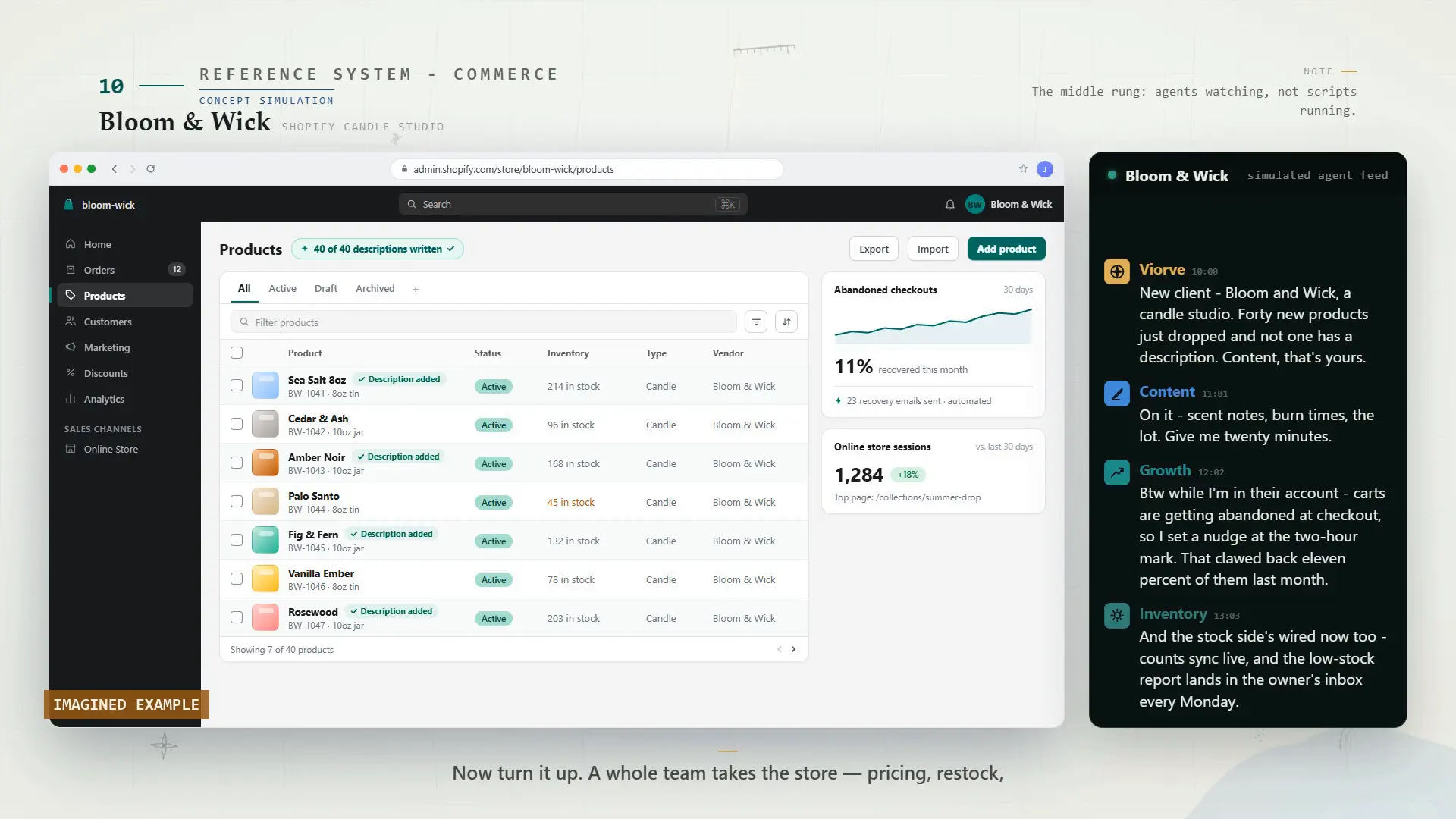Click the bloom-wick Shopify logo
The image size is (1456, 819).
[x=69, y=205]
